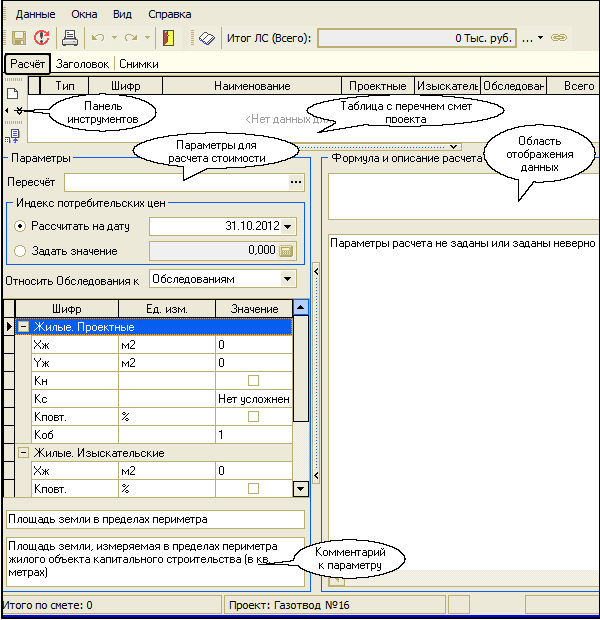Select the Задать значение radio button
Image resolution: width=600 pixels, height=620 pixels.
pyautogui.click(x=19, y=251)
